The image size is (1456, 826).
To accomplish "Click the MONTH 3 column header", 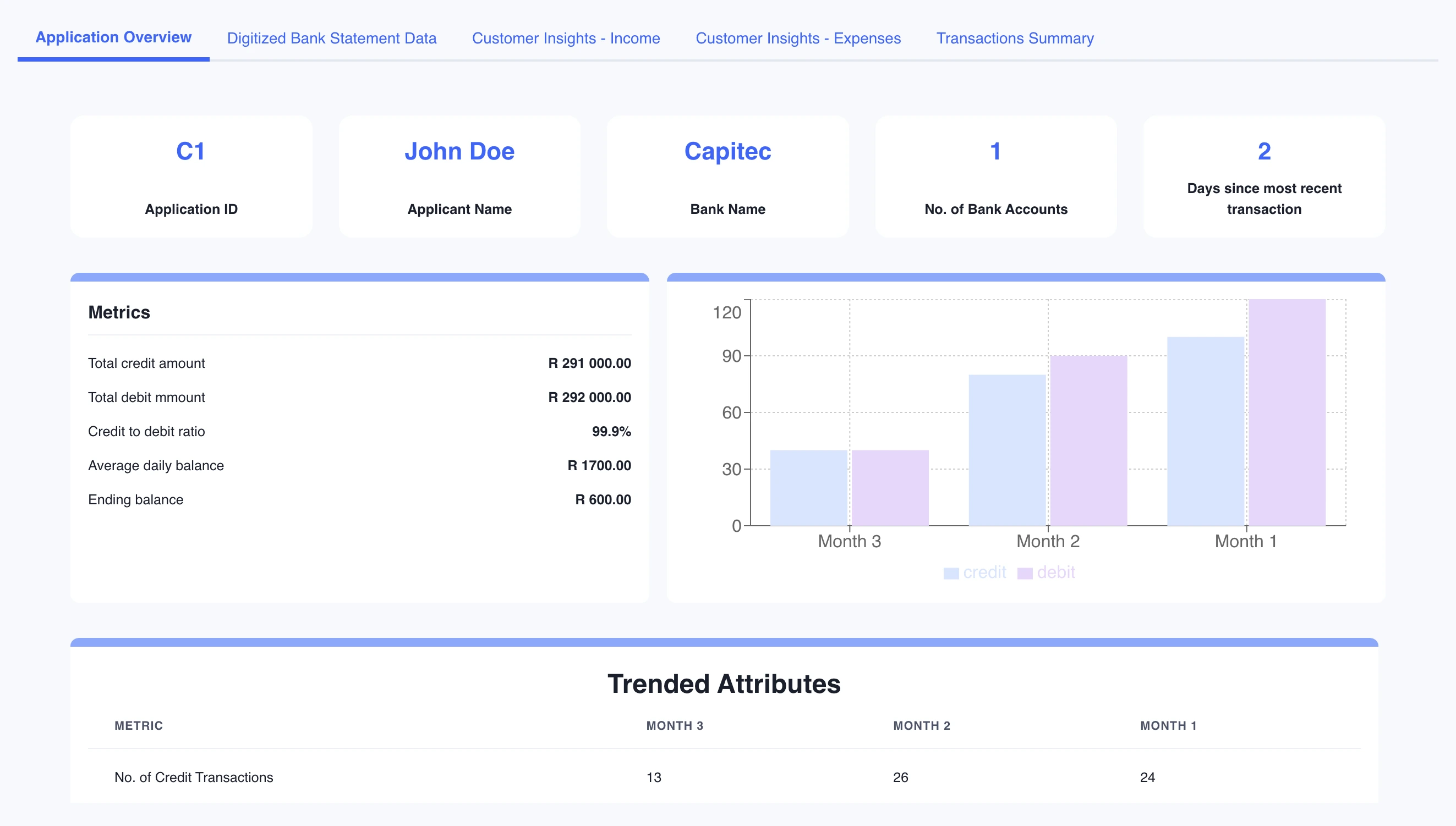I will [x=675, y=725].
